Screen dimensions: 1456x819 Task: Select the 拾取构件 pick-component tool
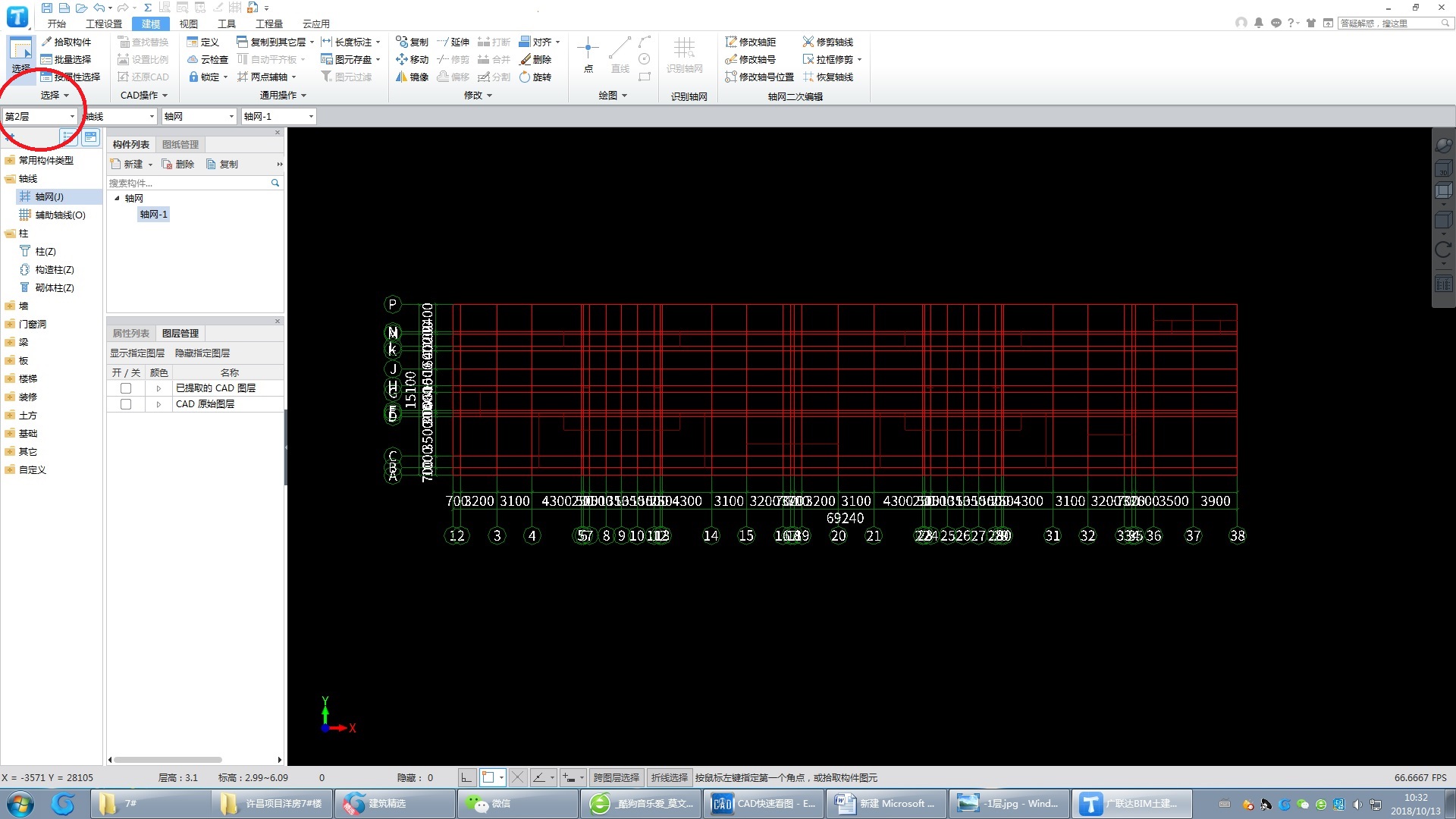pyautogui.click(x=66, y=42)
